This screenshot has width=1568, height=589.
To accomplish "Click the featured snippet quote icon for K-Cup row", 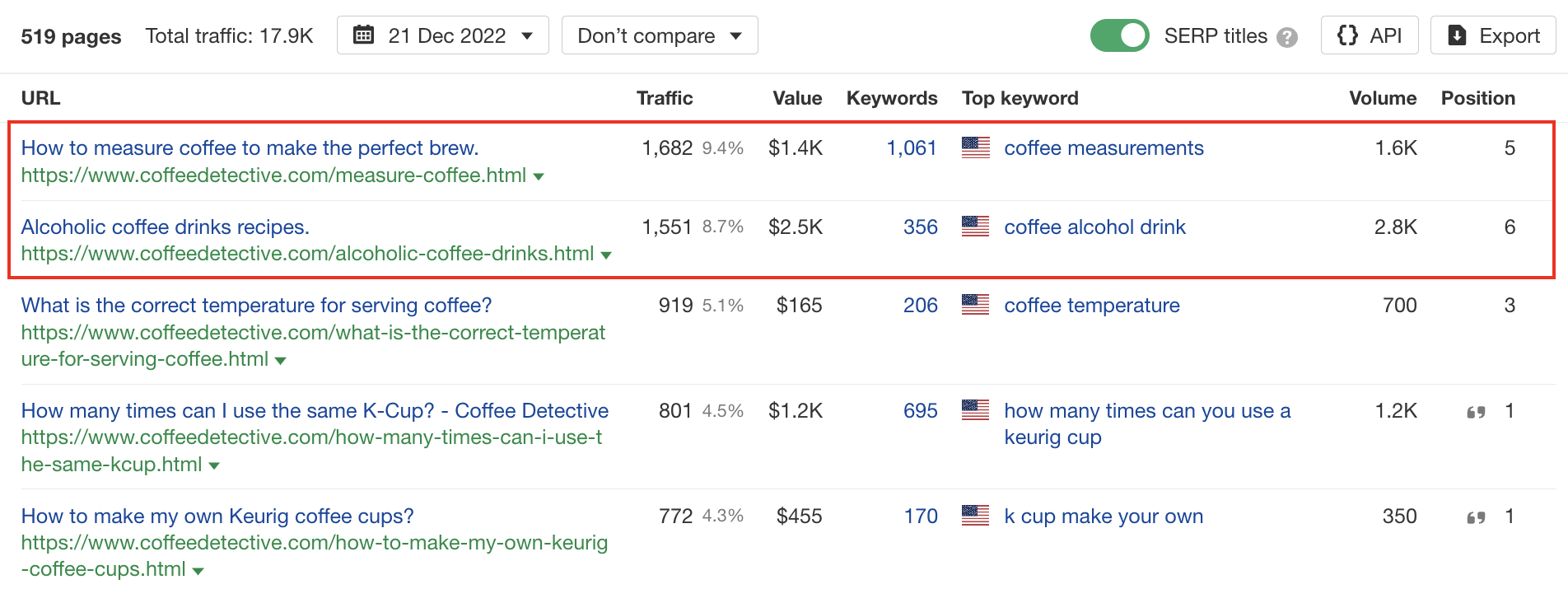I will tap(1476, 412).
